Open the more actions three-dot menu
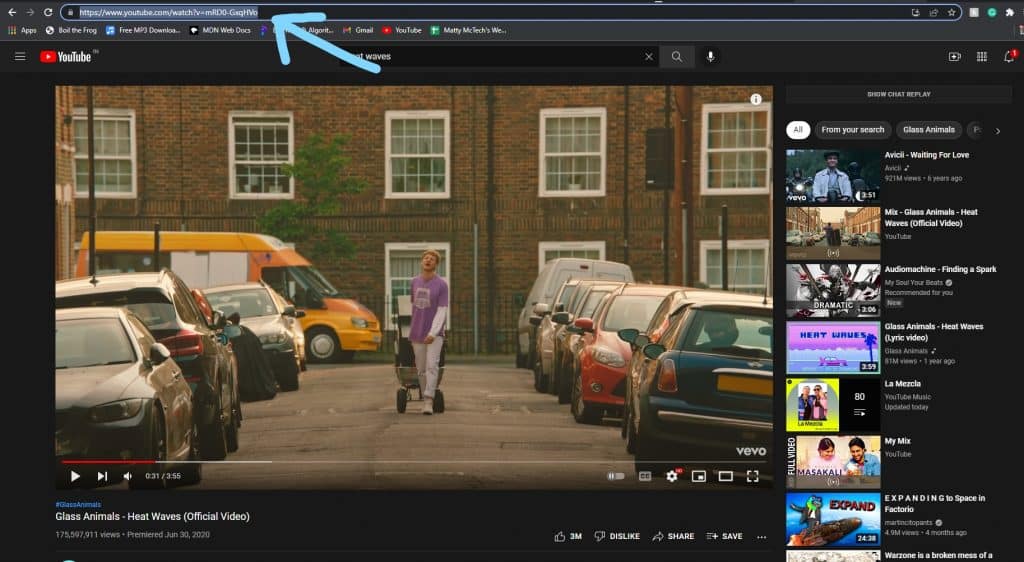 point(761,537)
